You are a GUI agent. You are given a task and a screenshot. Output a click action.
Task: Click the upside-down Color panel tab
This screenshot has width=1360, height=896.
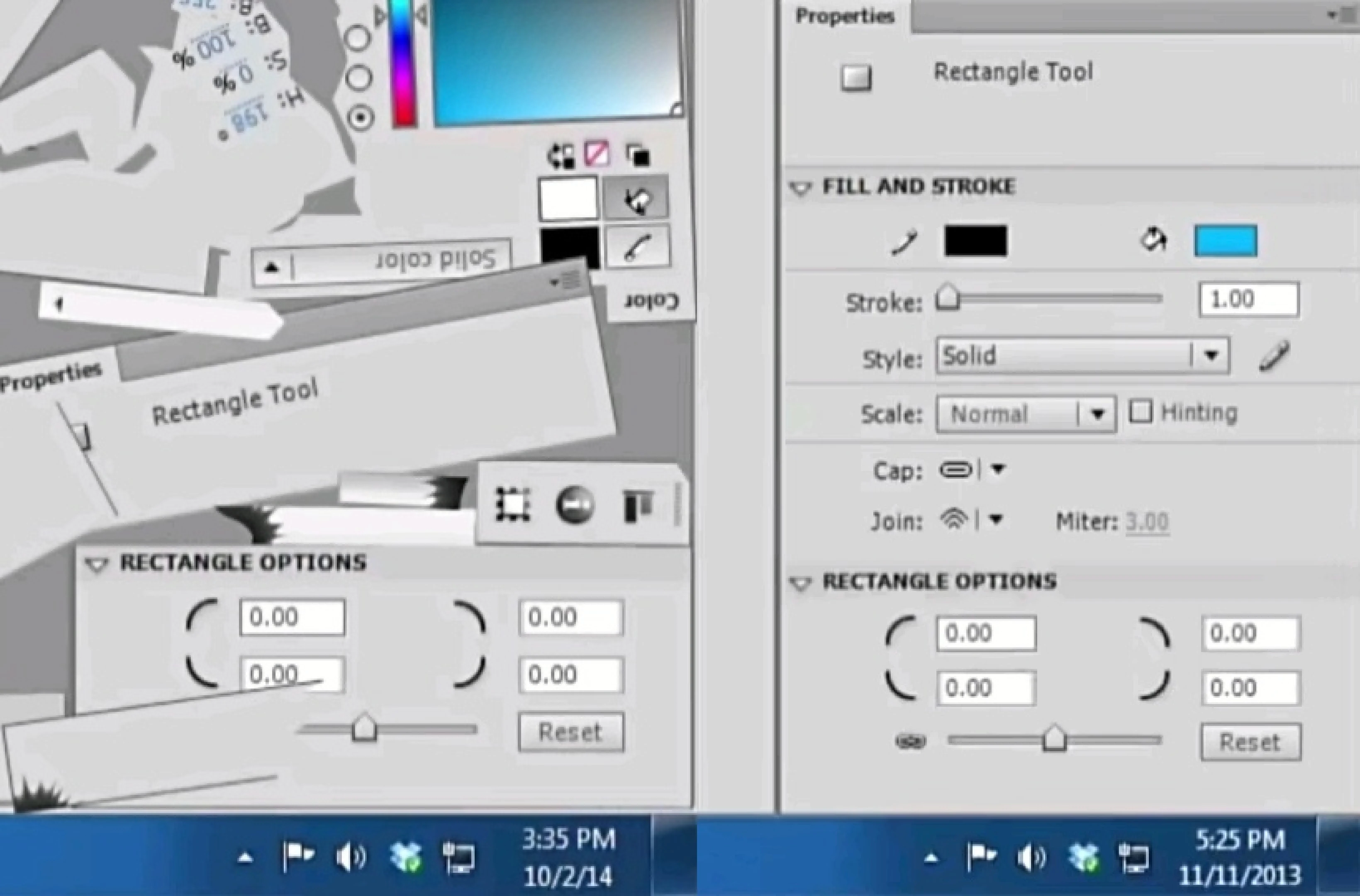click(651, 301)
